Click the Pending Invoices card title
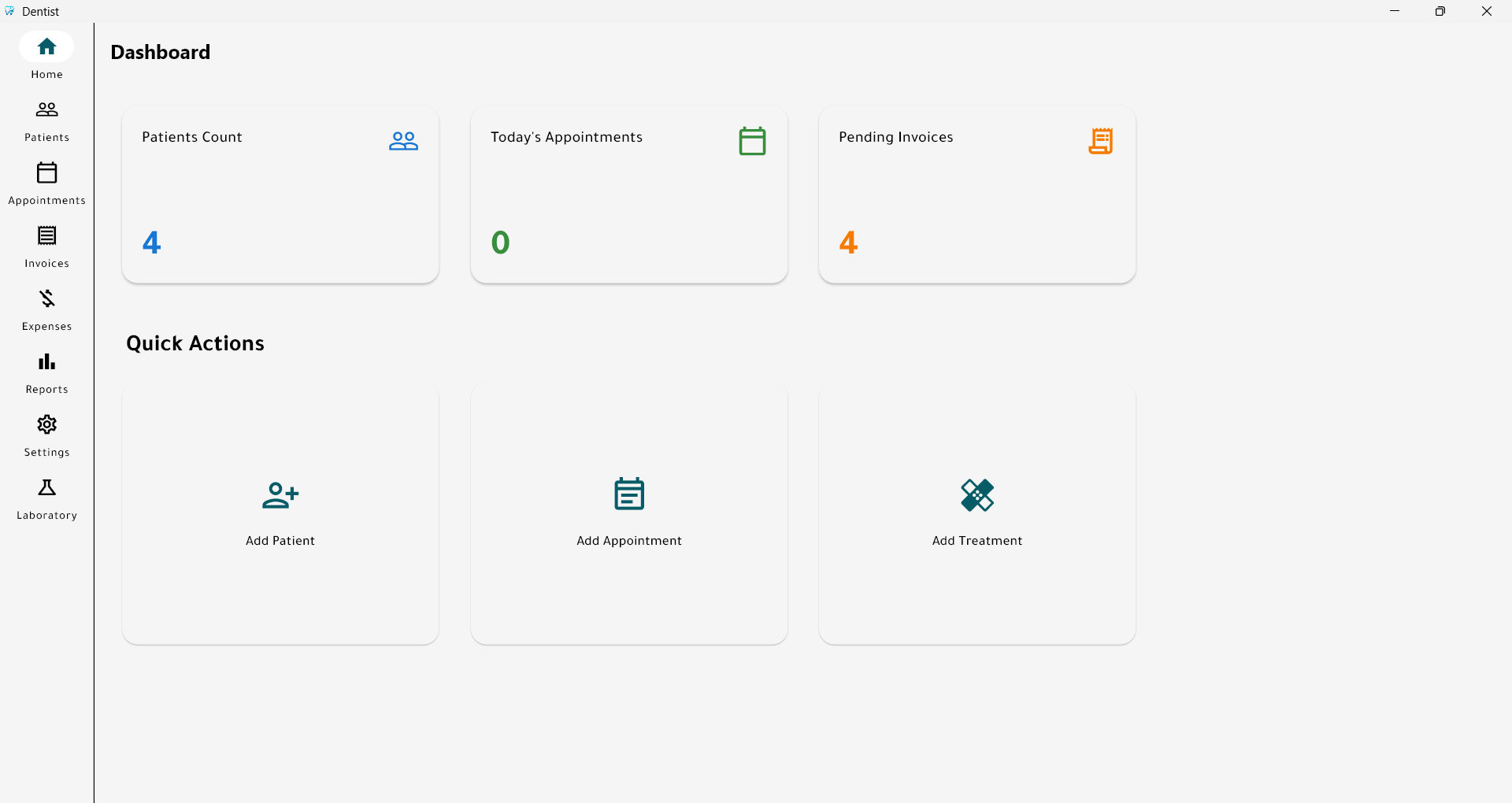The image size is (1512, 803). [895, 137]
